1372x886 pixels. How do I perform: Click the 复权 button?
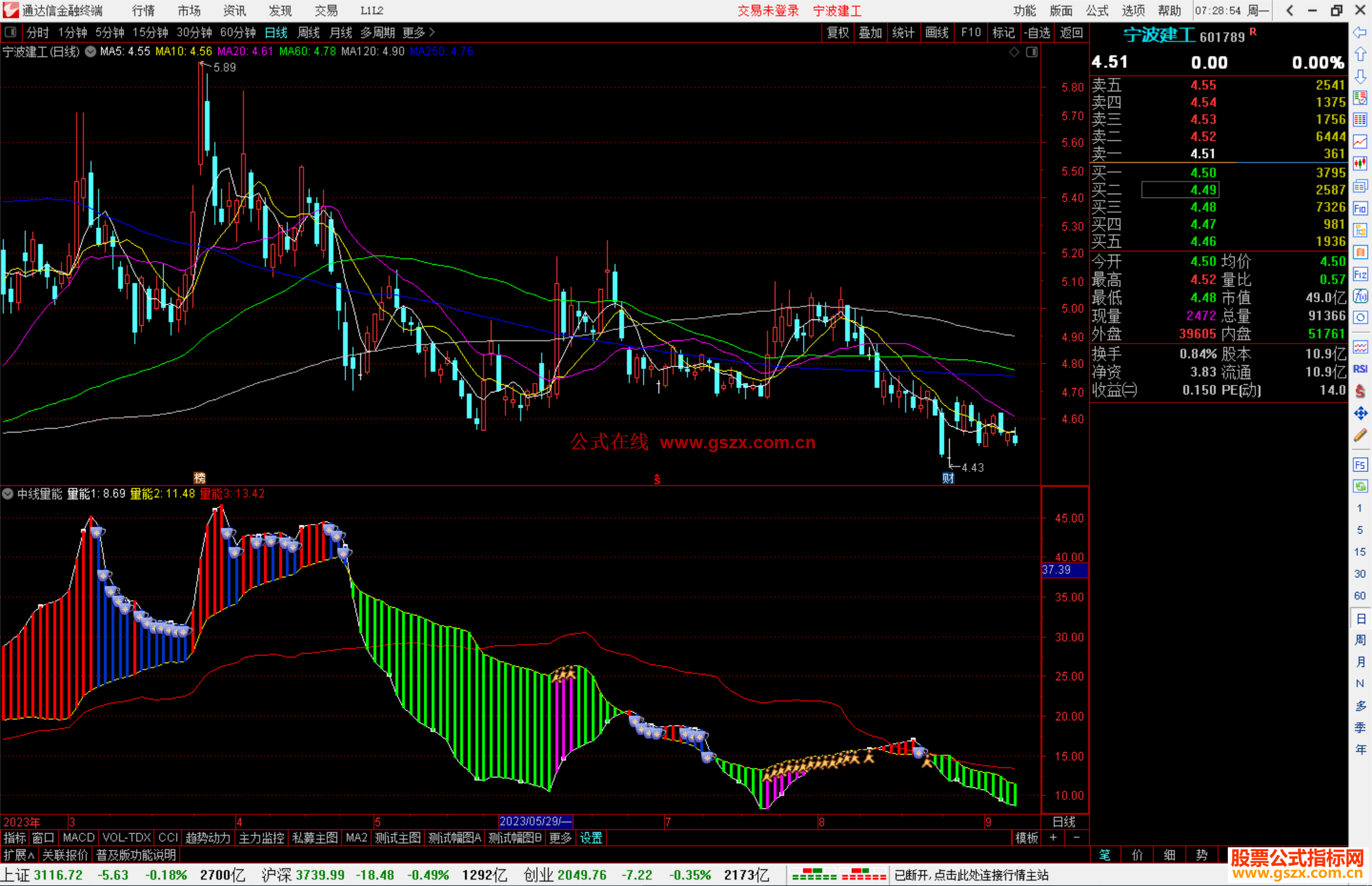(837, 32)
